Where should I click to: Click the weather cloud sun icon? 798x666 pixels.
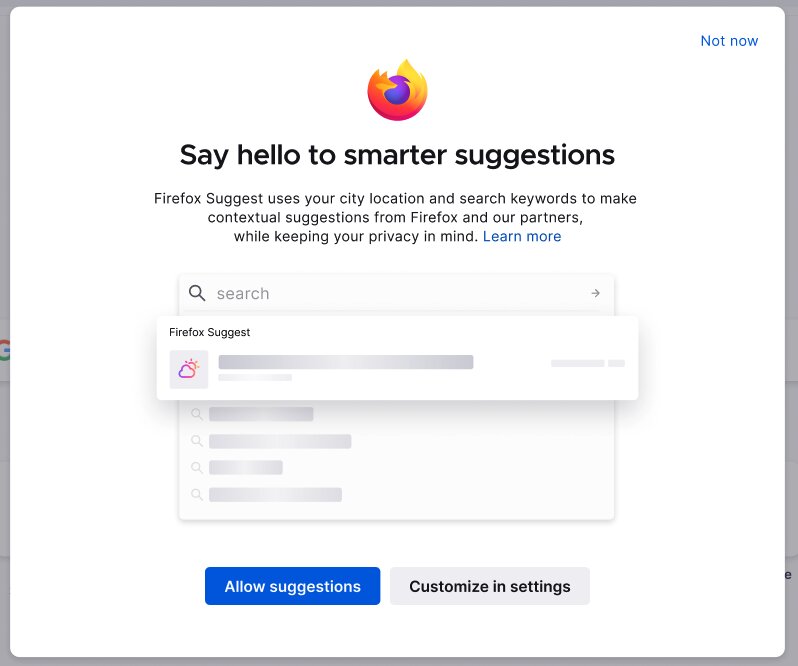point(189,369)
